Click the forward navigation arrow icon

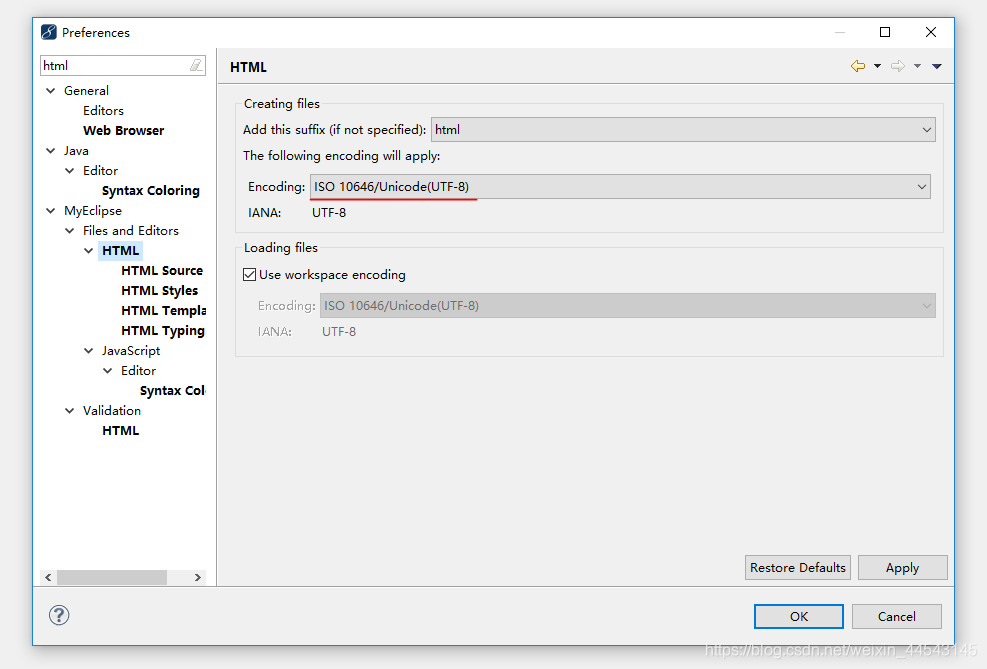tap(898, 66)
